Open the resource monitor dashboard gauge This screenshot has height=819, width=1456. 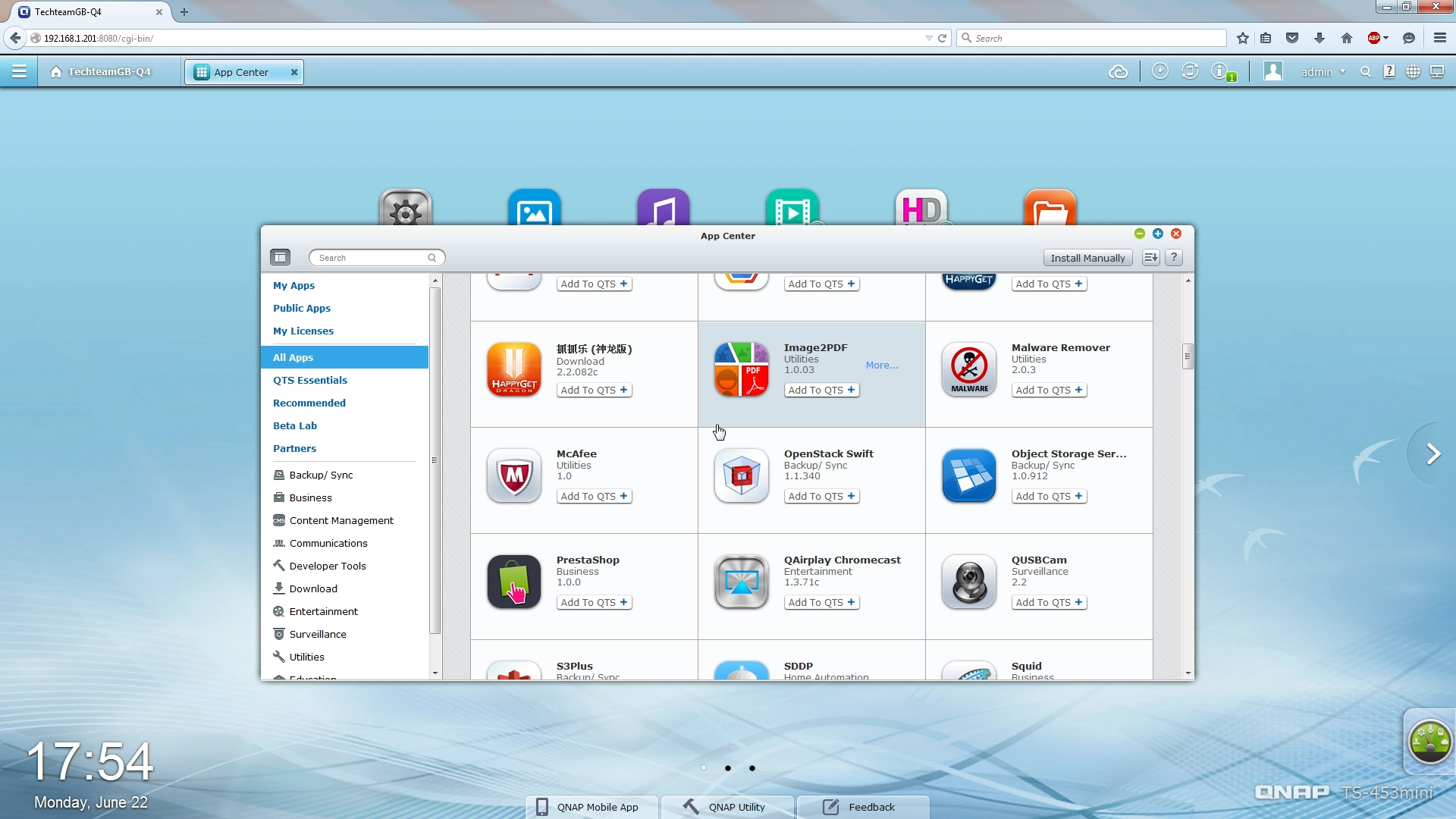1429,741
